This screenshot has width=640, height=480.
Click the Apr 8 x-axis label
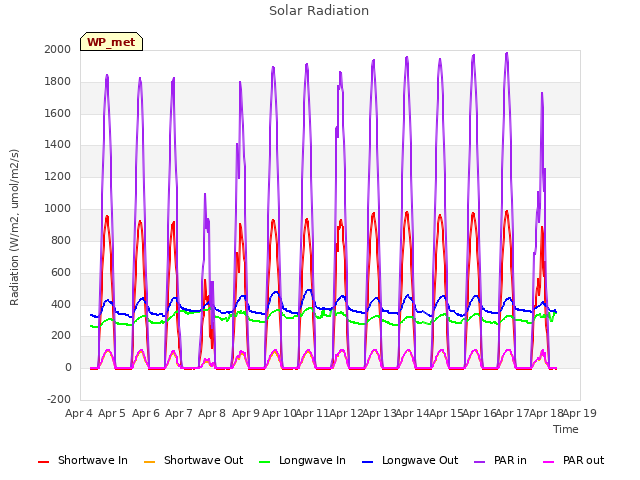(x=212, y=413)
